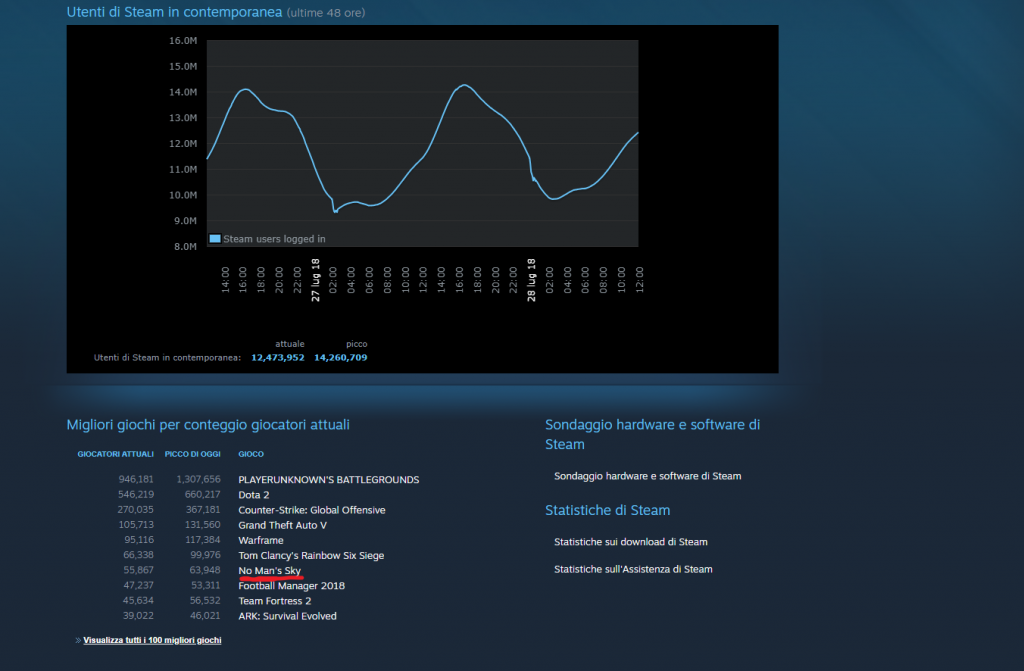Click the 27 lug 18 date marker
1024x671 pixels.
(x=316, y=280)
